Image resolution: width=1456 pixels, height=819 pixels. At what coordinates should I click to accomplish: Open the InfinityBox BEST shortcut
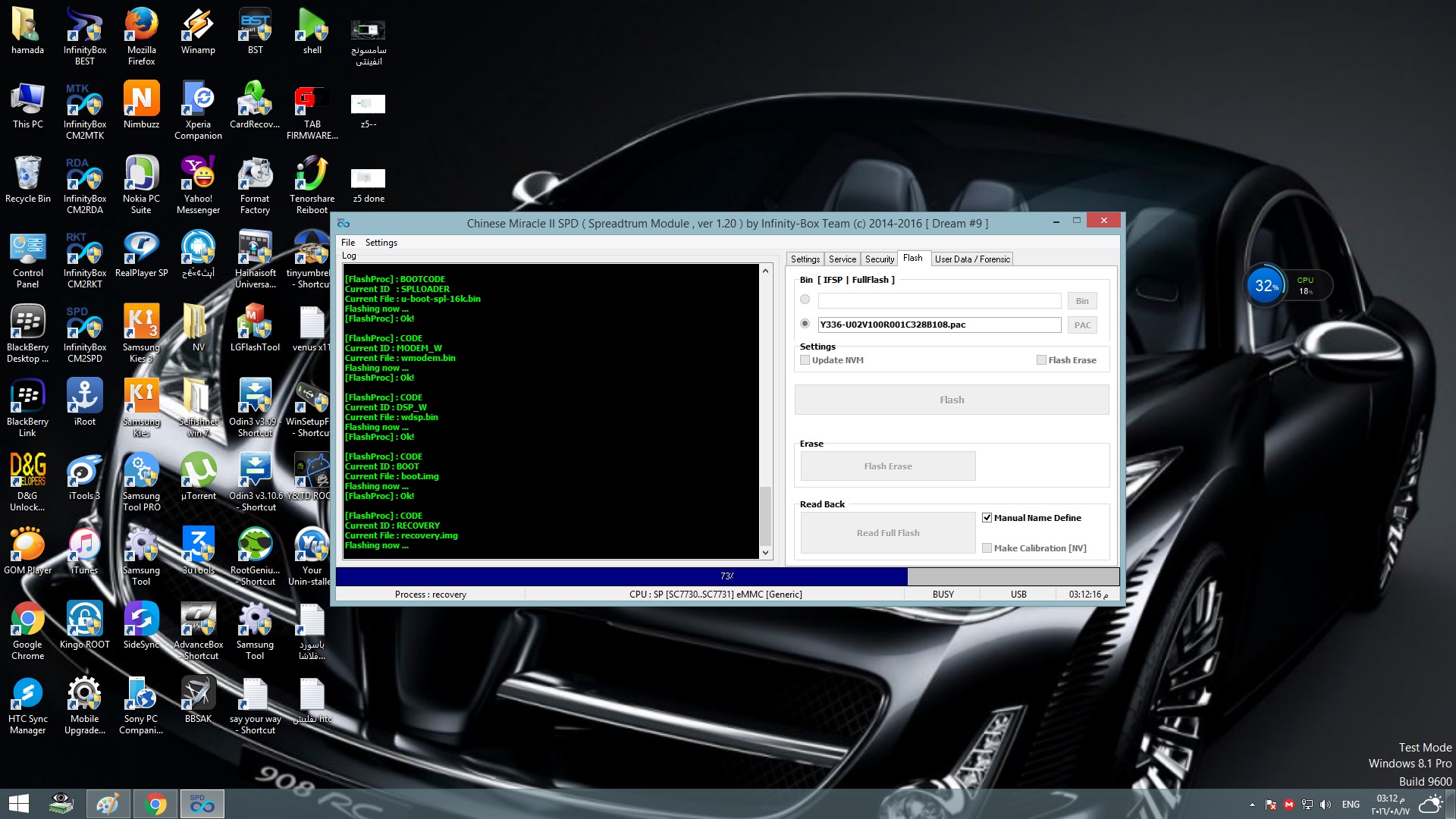[x=84, y=36]
